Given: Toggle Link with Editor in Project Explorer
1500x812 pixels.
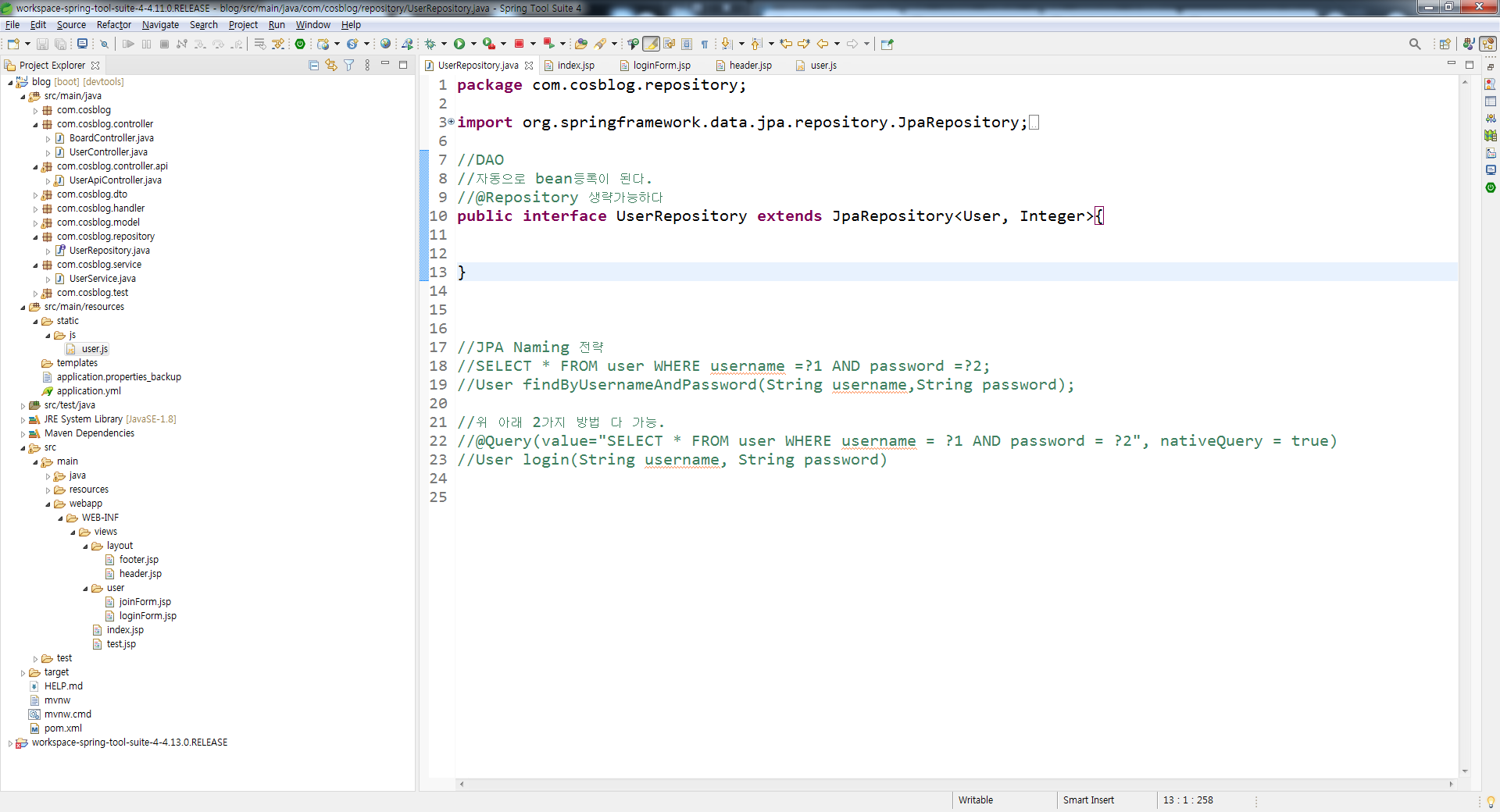Looking at the screenshot, I should coord(331,66).
